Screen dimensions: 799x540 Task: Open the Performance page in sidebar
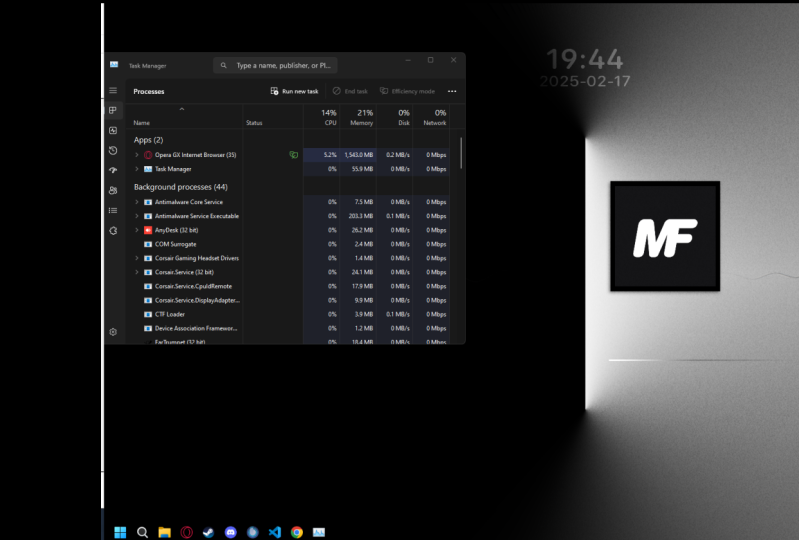point(113,130)
